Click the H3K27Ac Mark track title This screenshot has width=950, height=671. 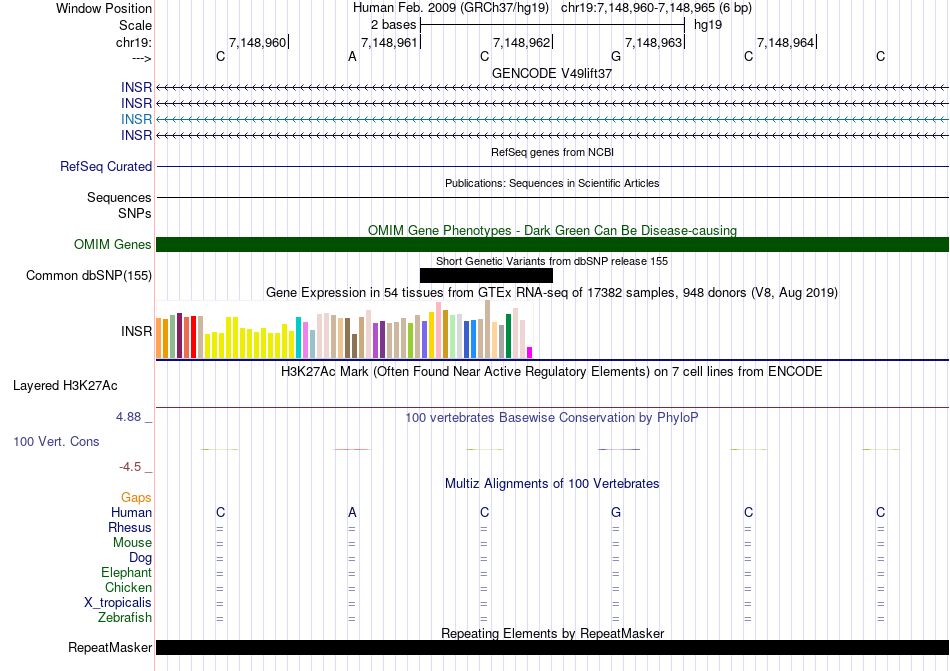point(552,371)
